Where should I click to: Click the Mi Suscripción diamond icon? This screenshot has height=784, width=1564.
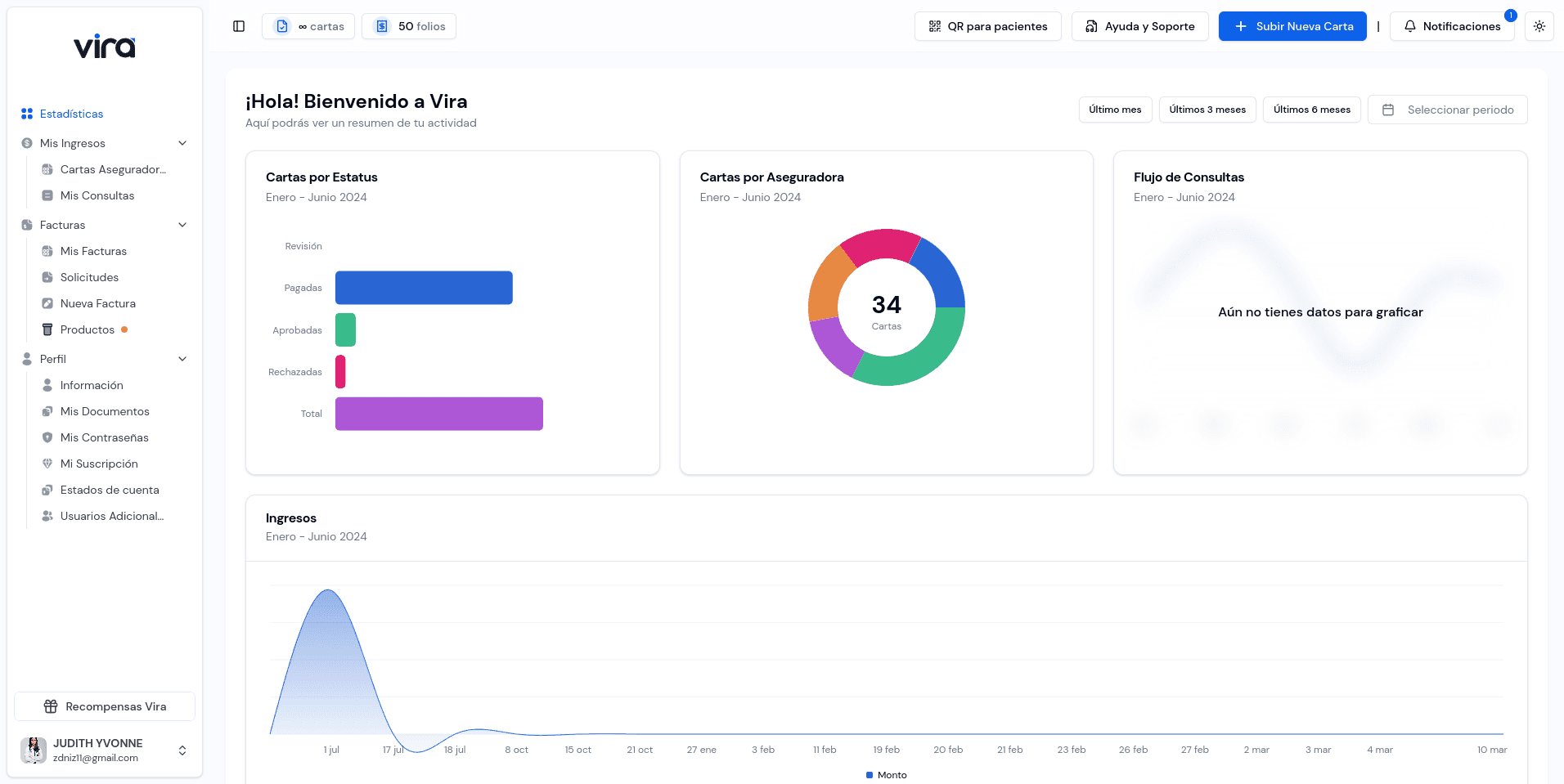tap(47, 464)
